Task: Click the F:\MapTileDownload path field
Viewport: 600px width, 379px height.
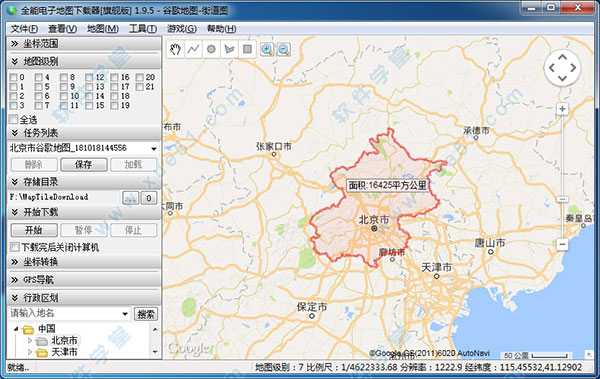Action: 64,197
